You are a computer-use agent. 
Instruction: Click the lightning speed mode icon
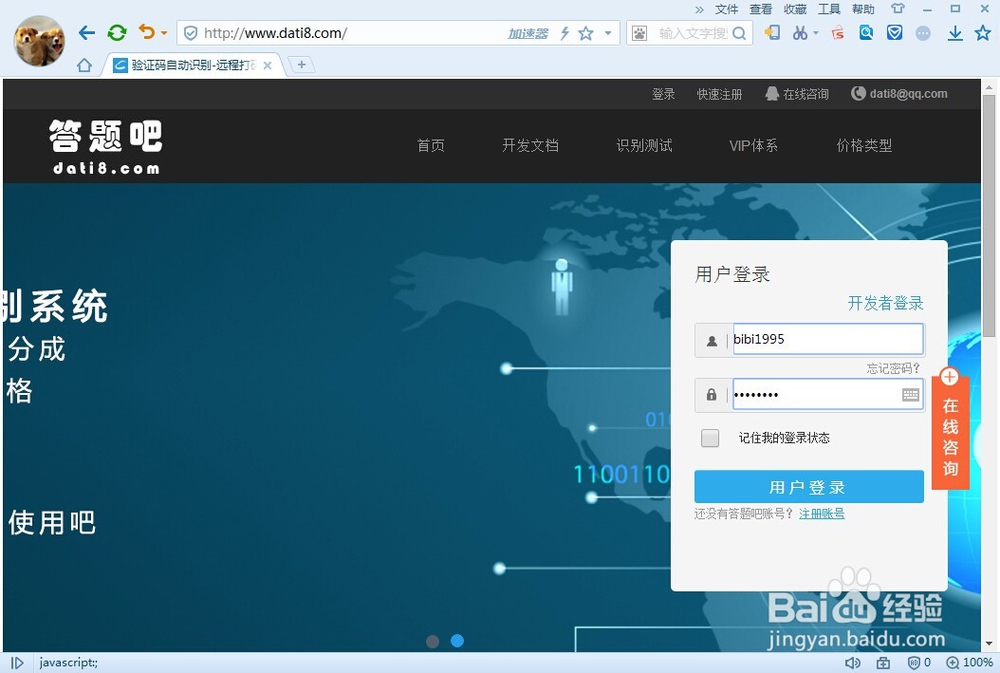[x=564, y=33]
